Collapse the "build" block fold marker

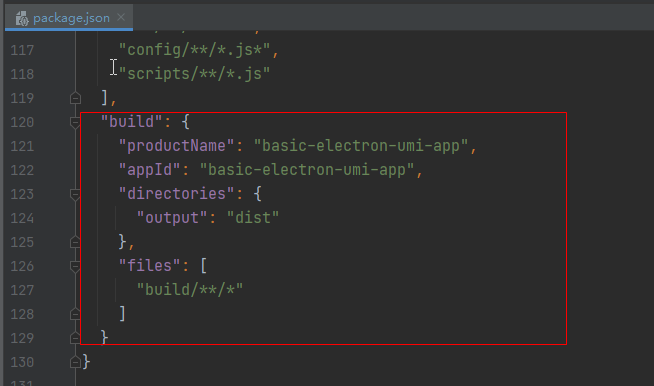click(75, 122)
